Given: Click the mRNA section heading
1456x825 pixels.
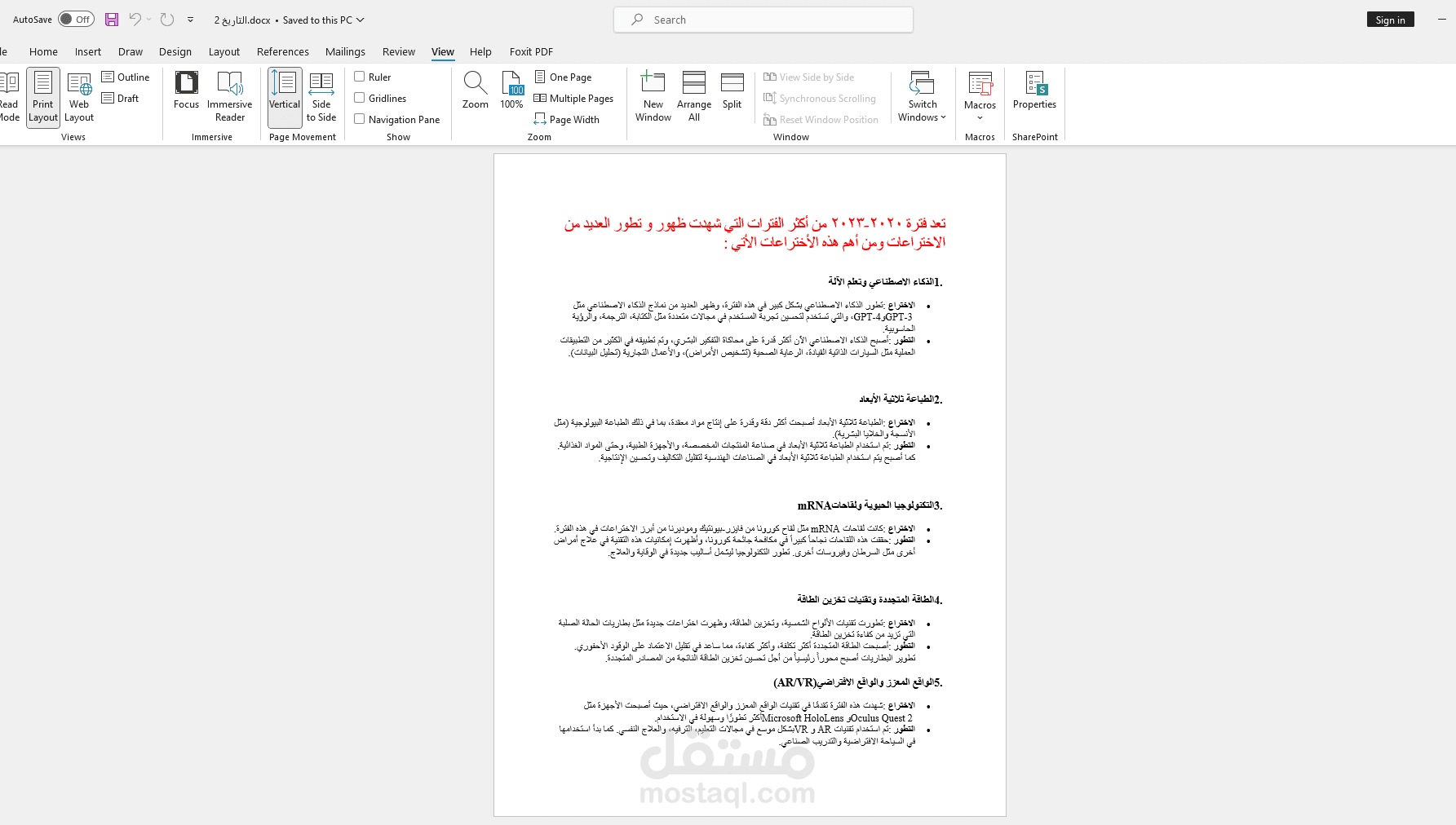Looking at the screenshot, I should [x=870, y=505].
